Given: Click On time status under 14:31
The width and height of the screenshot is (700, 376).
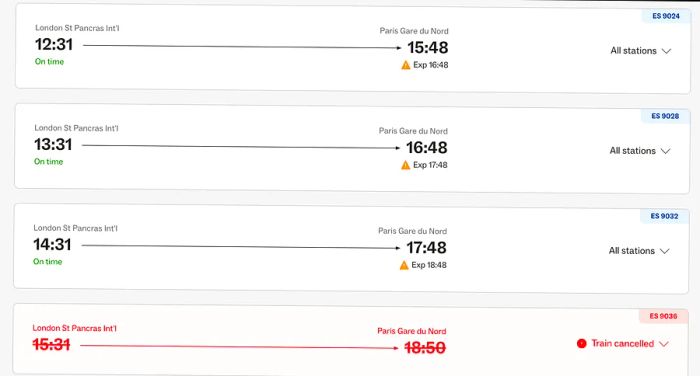Looking at the screenshot, I should tap(47, 262).
